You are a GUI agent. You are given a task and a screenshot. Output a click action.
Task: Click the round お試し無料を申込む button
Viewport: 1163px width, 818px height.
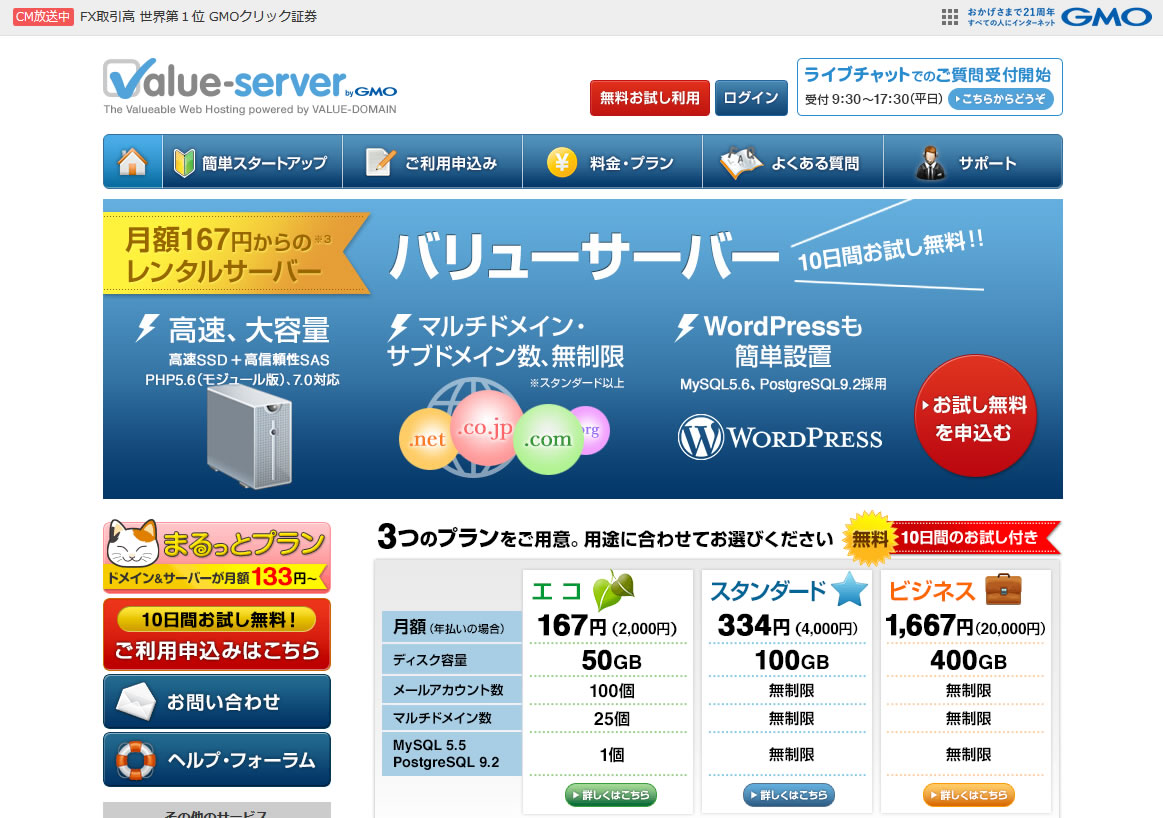[975, 416]
